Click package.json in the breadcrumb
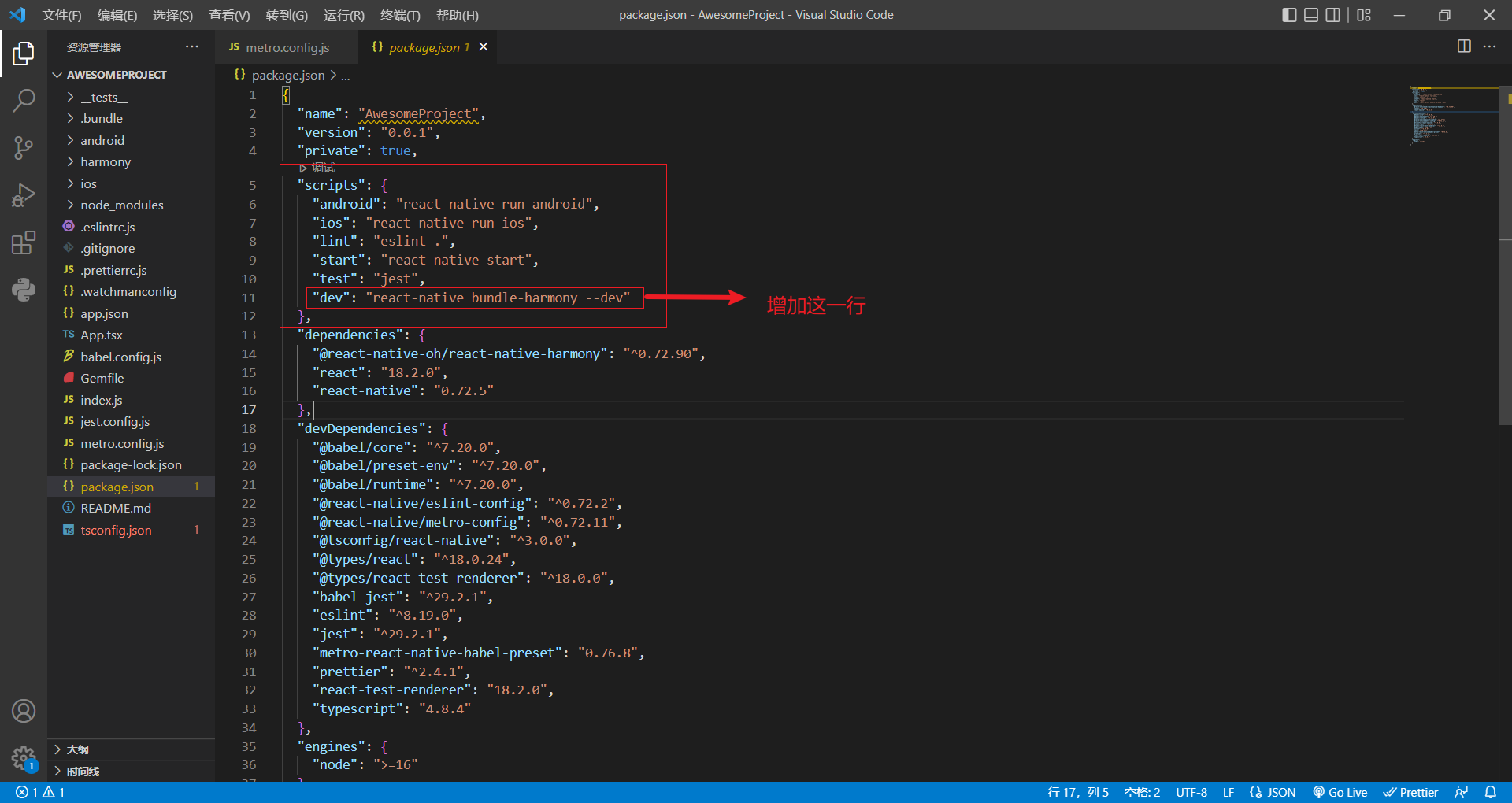The height and width of the screenshot is (803, 1512). tap(288, 75)
